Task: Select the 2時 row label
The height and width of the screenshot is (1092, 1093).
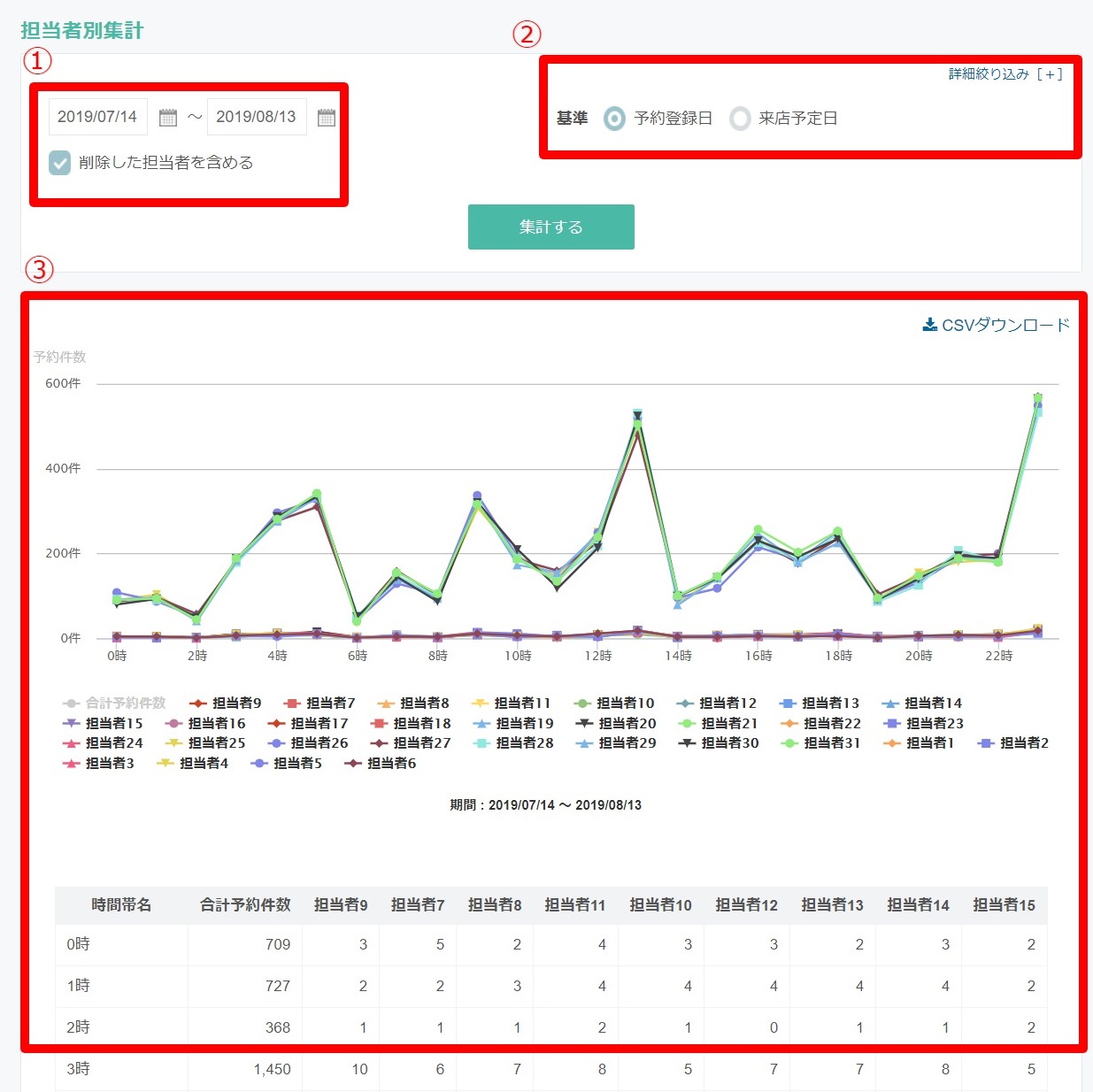Action: click(78, 1027)
